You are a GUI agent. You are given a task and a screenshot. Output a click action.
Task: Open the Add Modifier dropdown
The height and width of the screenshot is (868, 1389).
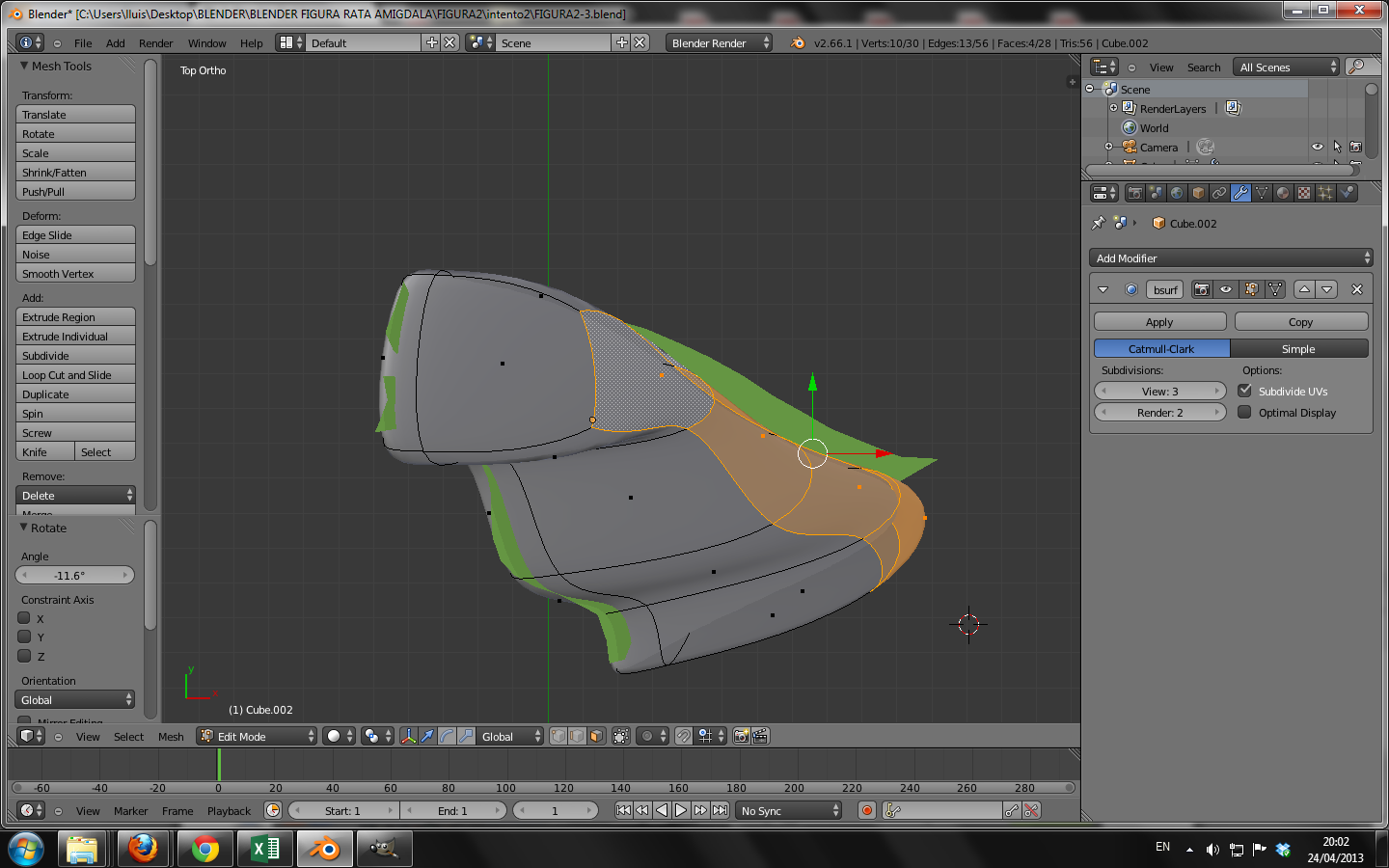[1230, 258]
